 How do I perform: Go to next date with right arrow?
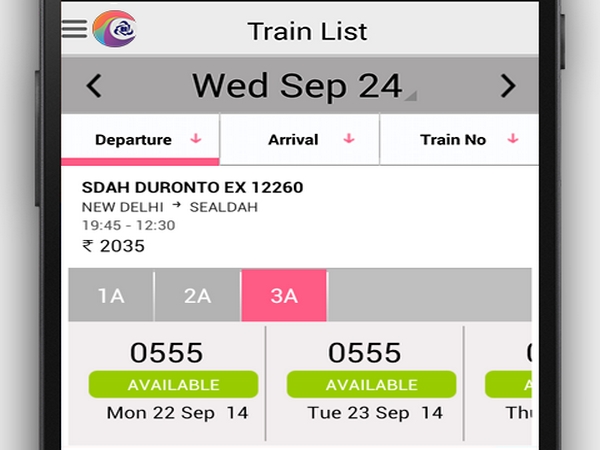pyautogui.click(x=508, y=86)
